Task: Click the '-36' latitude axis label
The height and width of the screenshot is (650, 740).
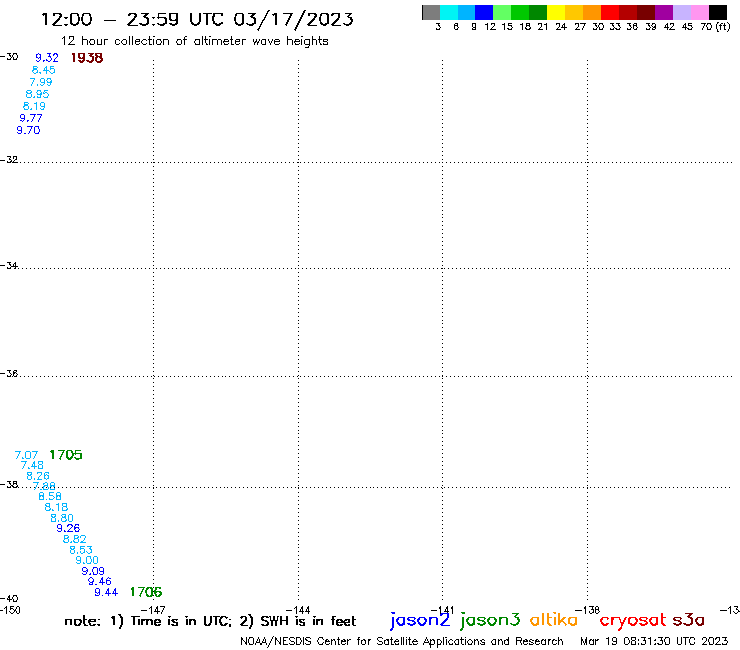Action: (x=9, y=373)
